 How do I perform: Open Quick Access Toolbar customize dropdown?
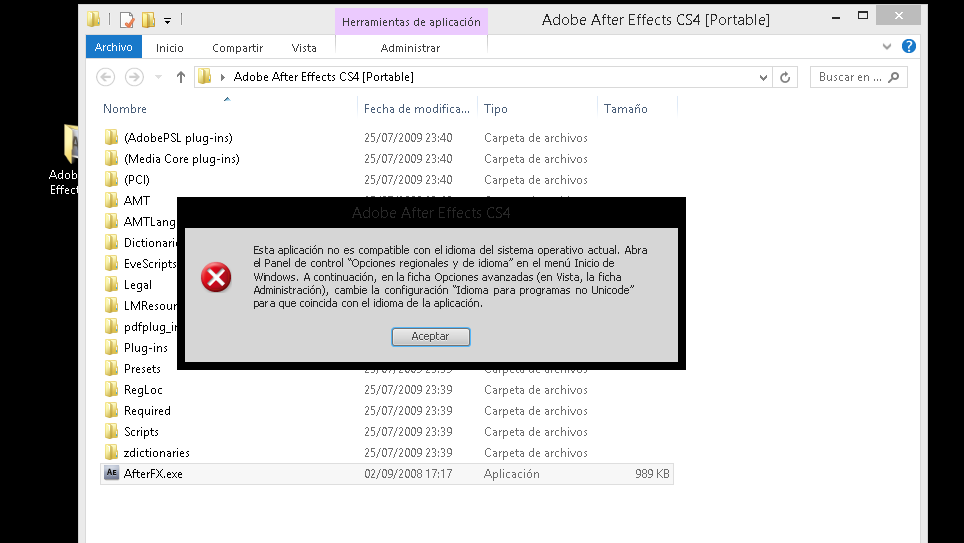(x=167, y=21)
